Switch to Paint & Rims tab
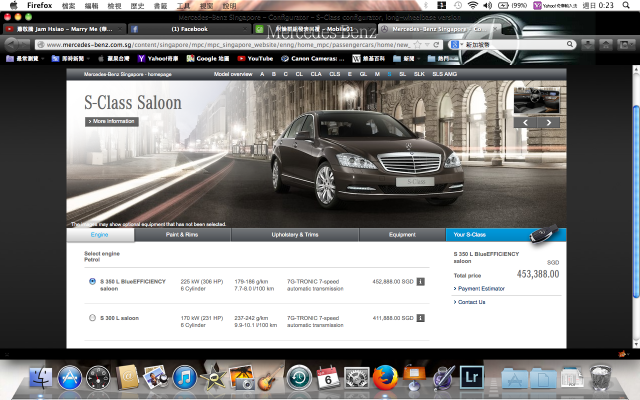Viewport: 640px width, 400px height. 182,235
